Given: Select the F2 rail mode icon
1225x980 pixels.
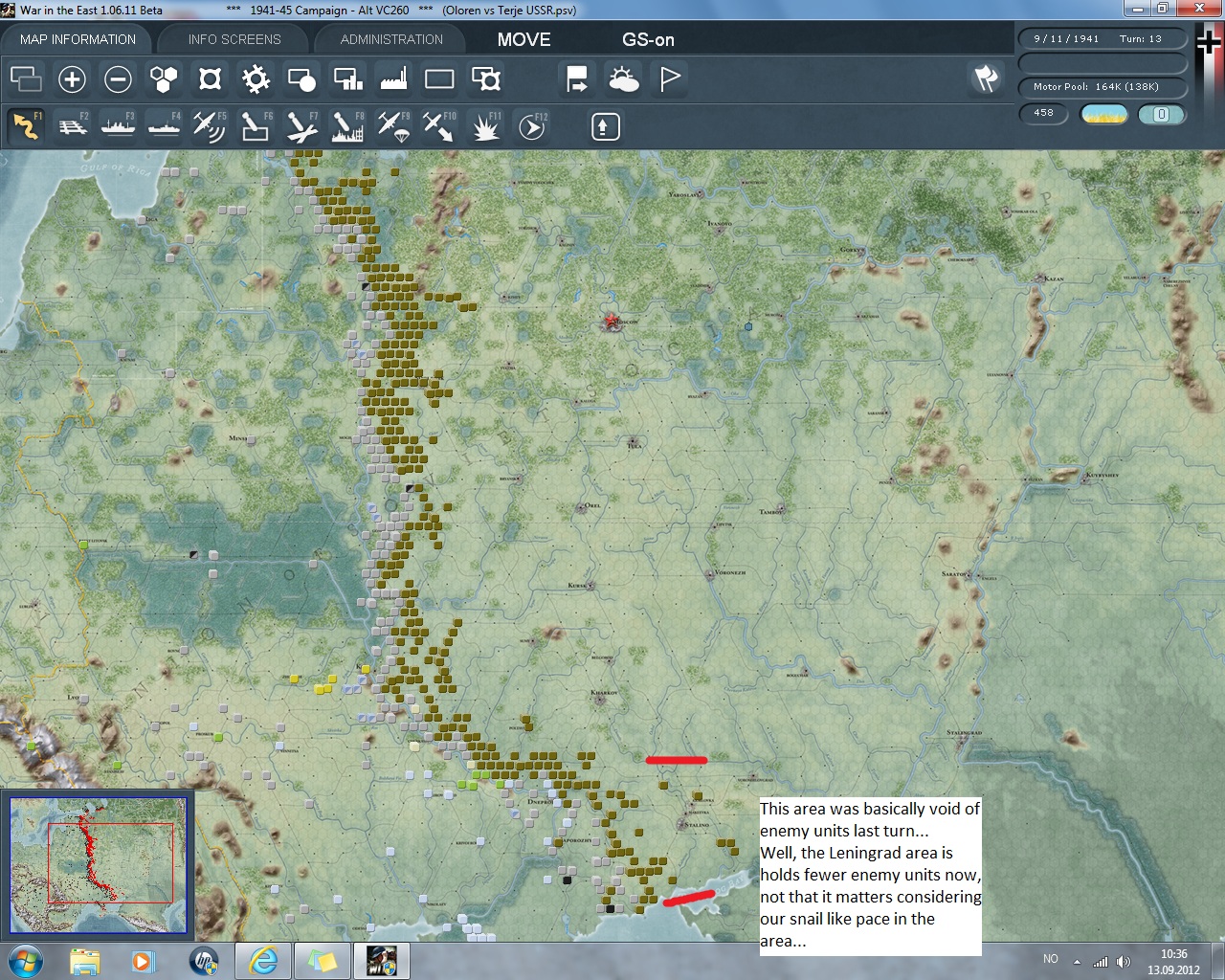Looking at the screenshot, I should (72, 125).
